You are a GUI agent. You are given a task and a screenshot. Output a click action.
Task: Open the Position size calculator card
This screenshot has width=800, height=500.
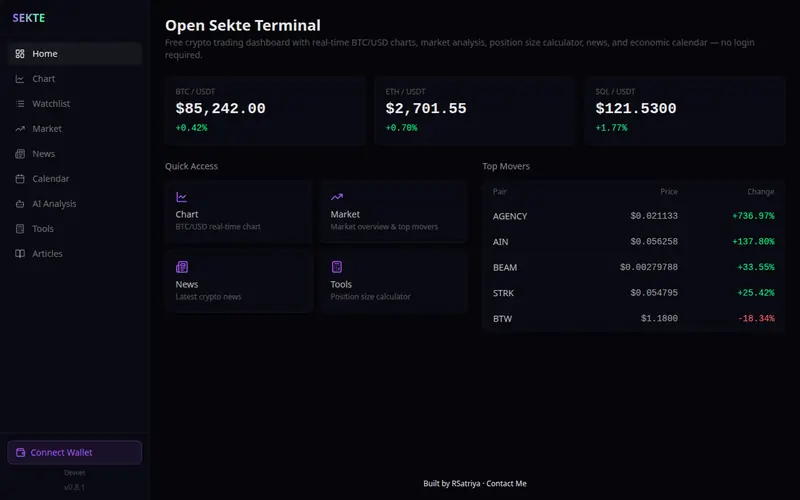tap(394, 281)
